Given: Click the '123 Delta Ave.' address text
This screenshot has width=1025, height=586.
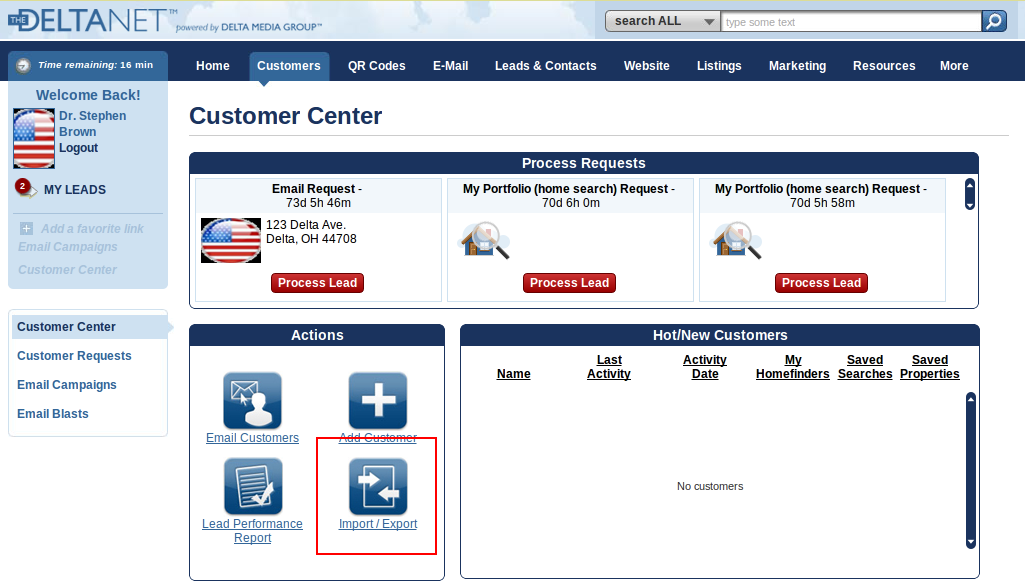Looking at the screenshot, I should point(306,224).
